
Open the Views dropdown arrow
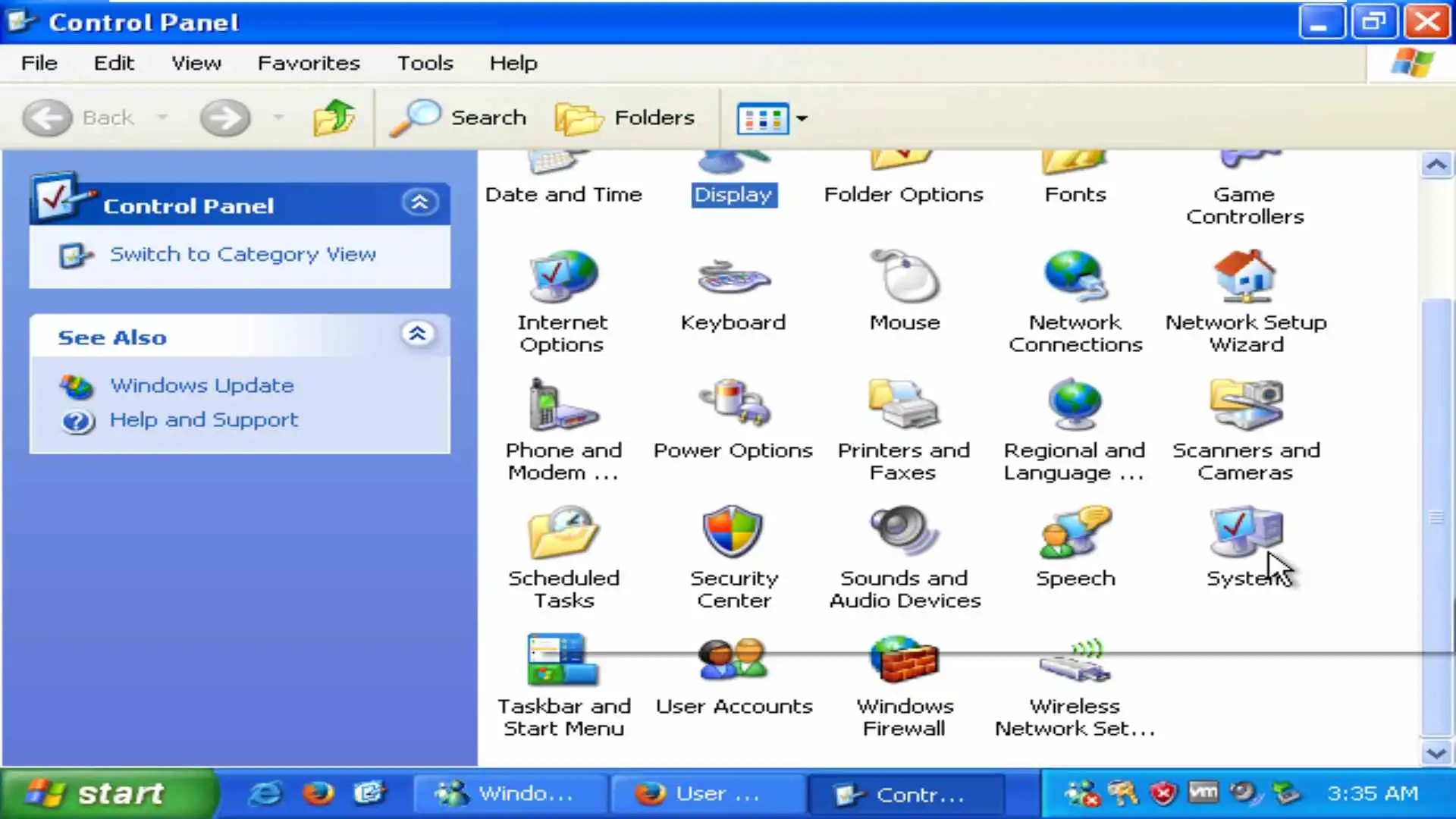coord(802,118)
